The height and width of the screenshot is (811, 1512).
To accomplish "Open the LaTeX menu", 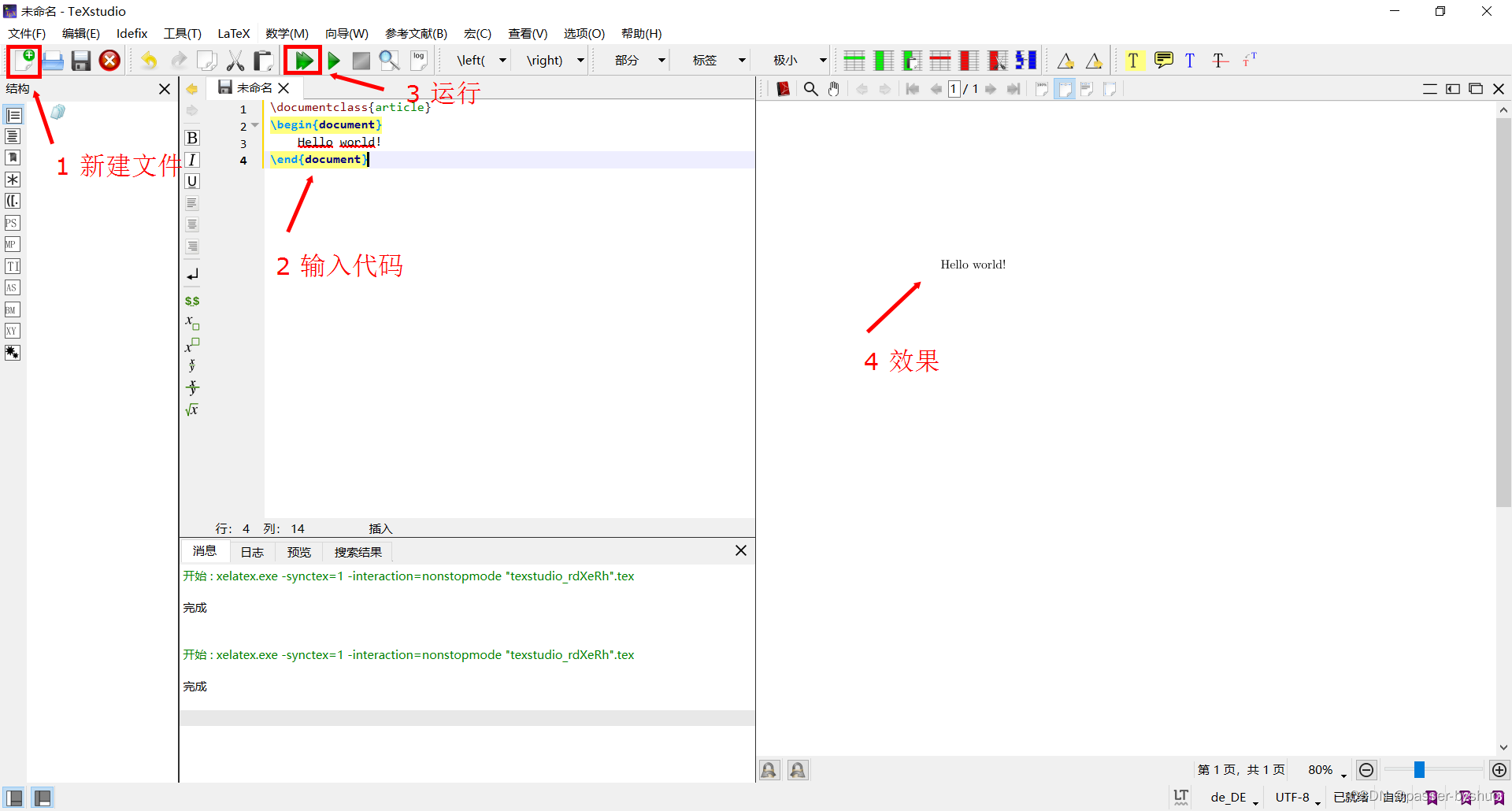I will (234, 34).
